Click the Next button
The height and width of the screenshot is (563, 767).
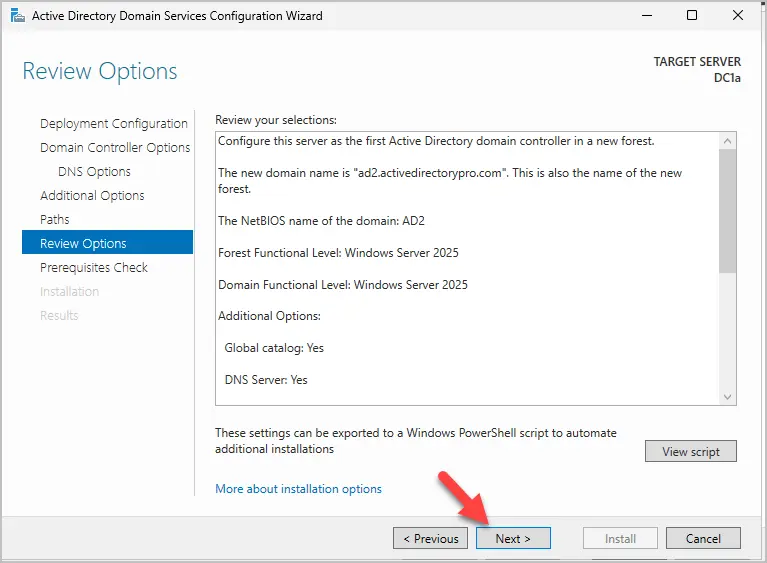513,538
